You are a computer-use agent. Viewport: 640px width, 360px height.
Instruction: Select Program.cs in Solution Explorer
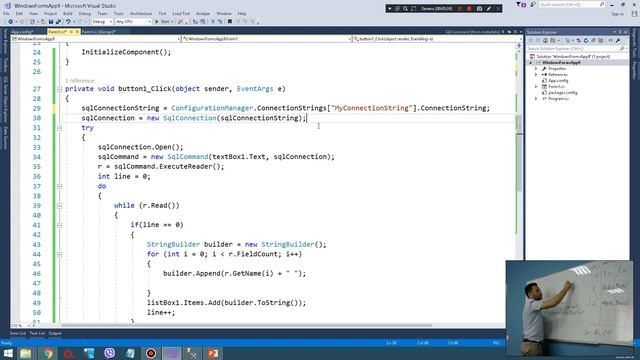pyautogui.click(x=558, y=99)
